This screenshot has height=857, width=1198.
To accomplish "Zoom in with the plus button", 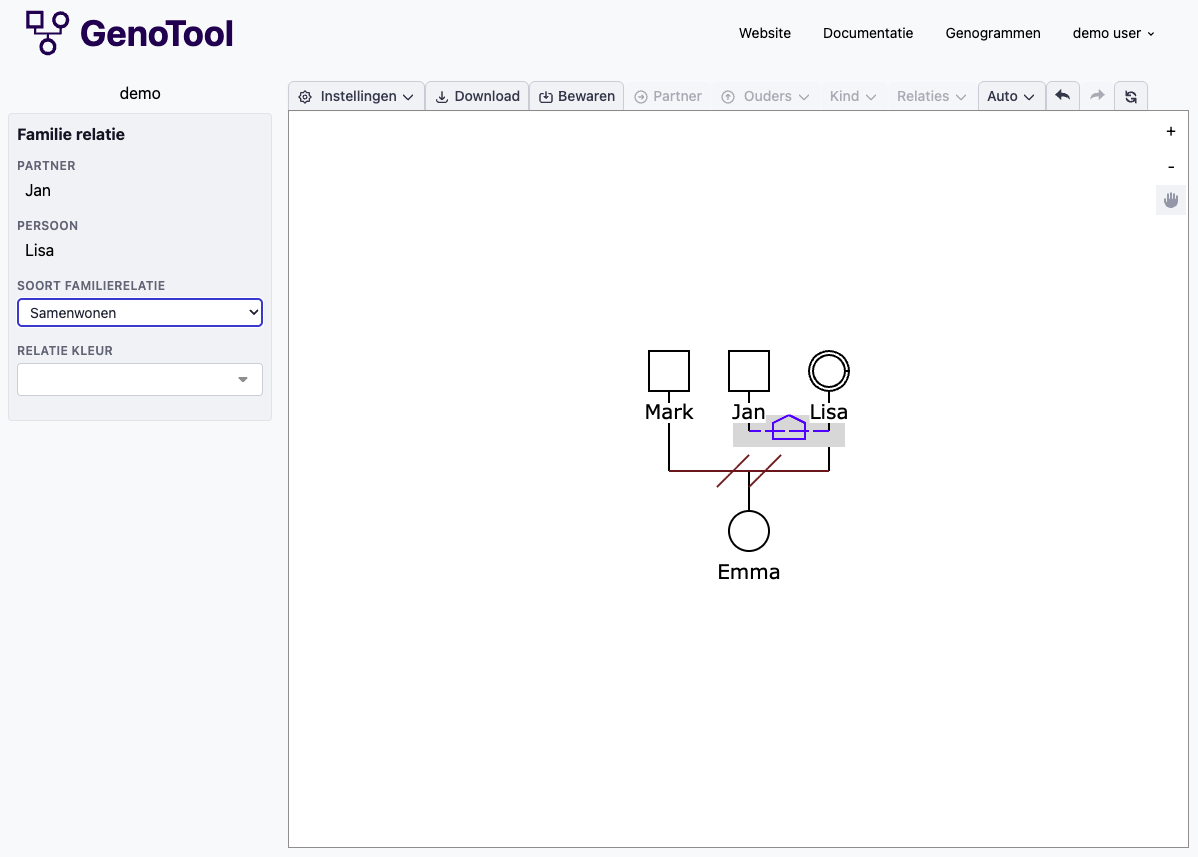I will [1170, 131].
